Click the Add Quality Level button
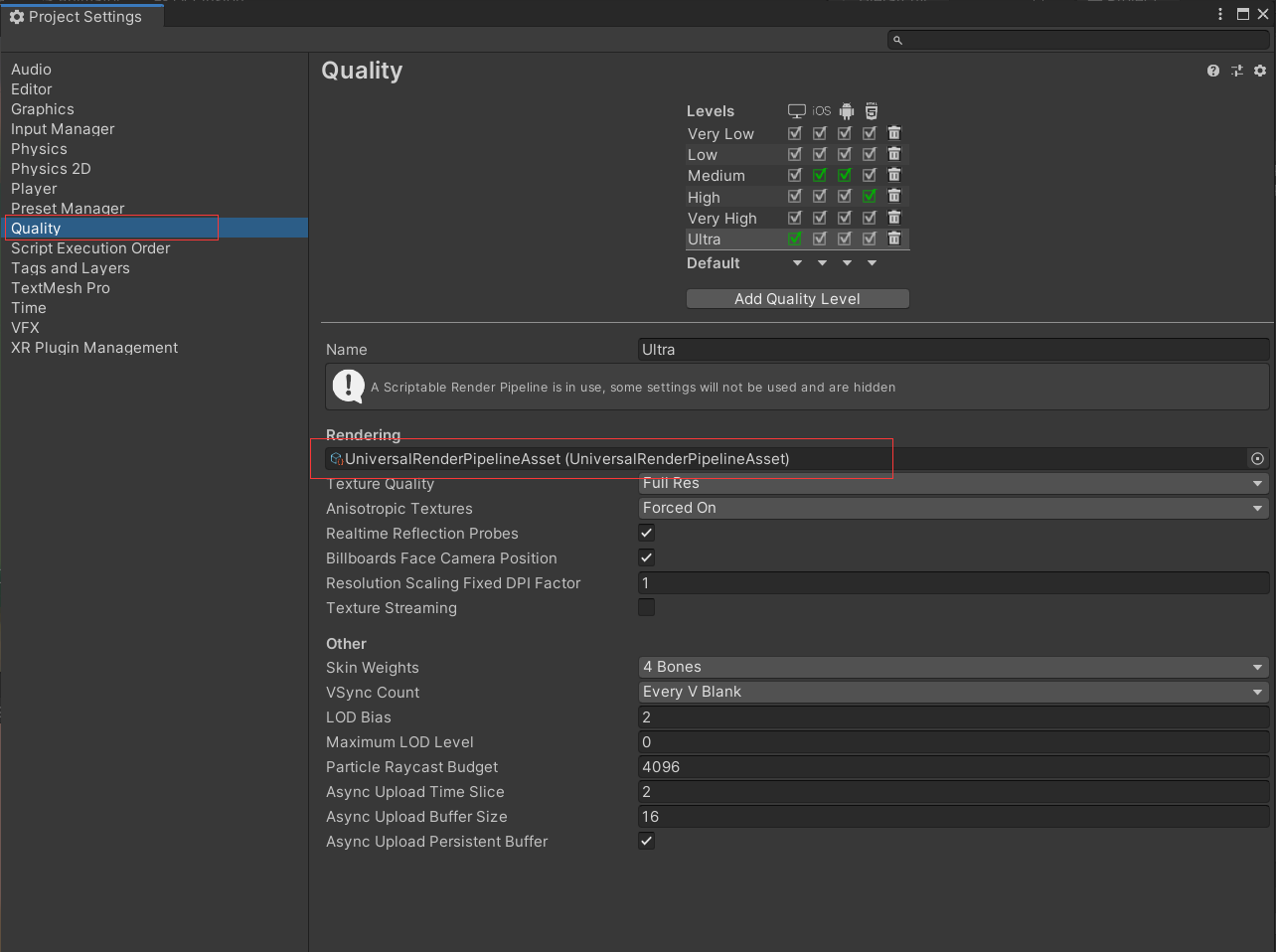Viewport: 1276px width, 952px height. click(x=797, y=298)
